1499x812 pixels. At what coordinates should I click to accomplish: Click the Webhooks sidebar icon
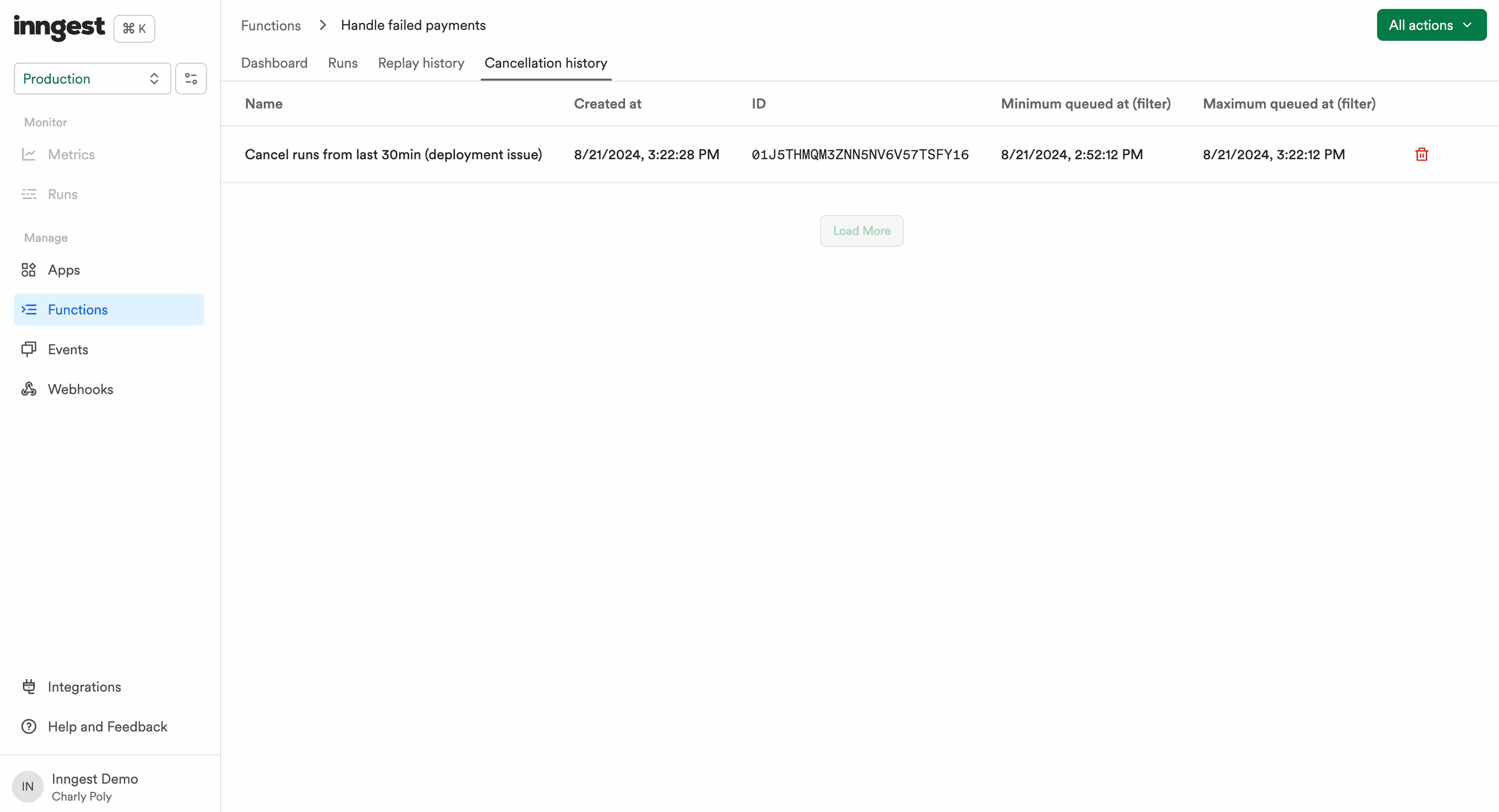28,389
